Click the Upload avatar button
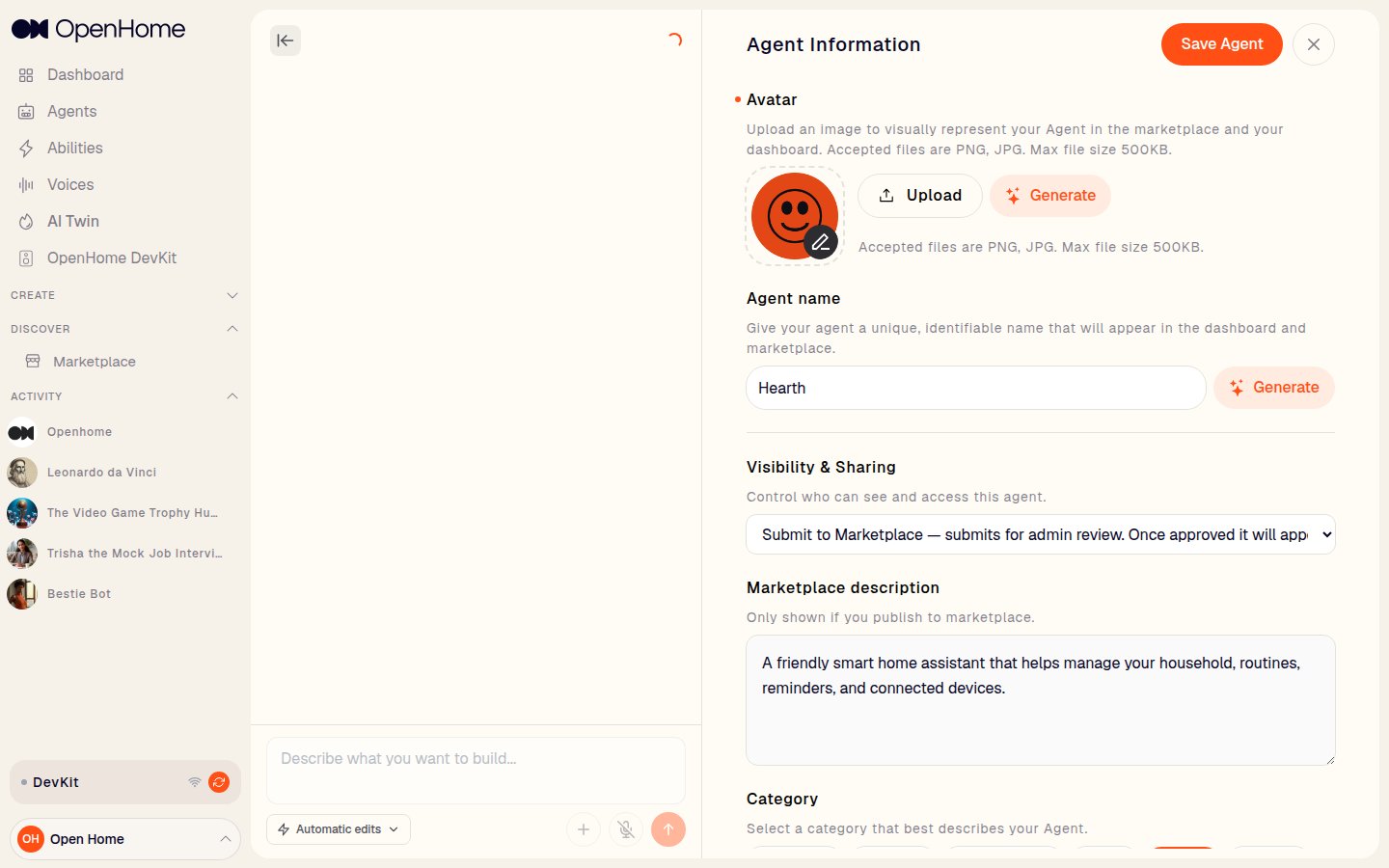This screenshot has height=868, width=1389. pyautogui.click(x=920, y=196)
